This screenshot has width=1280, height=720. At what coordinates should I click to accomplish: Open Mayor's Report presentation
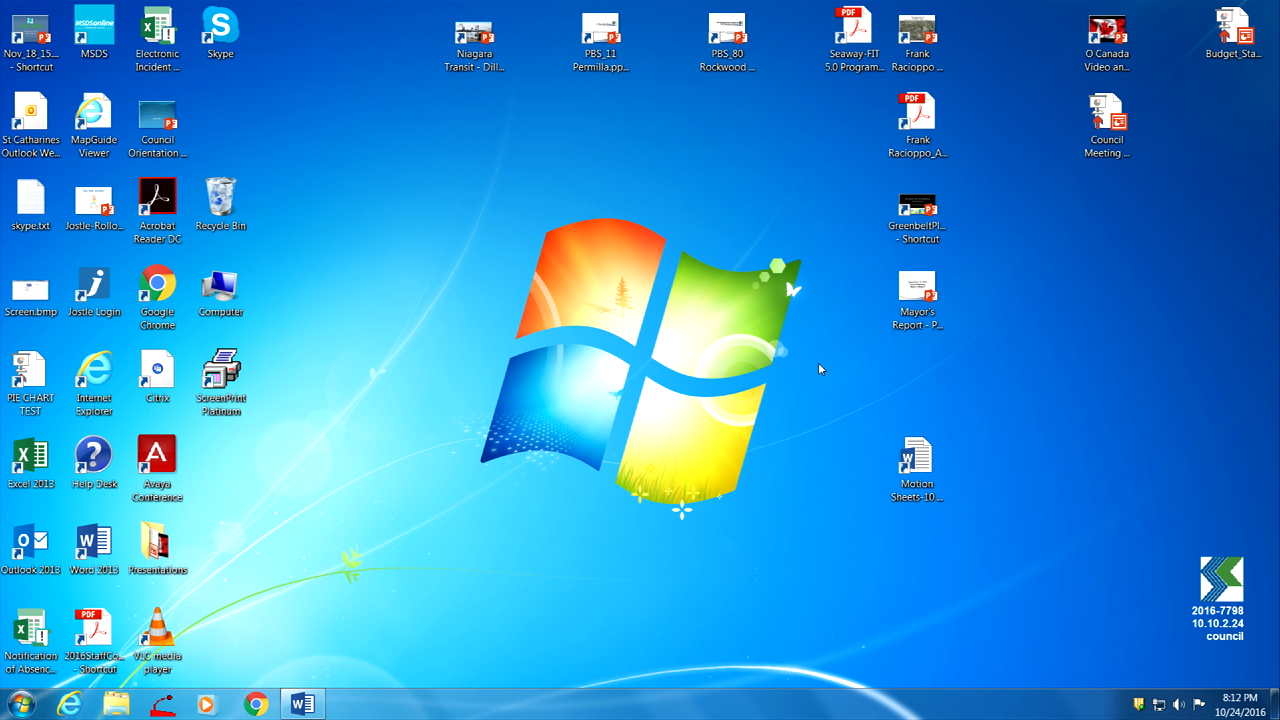click(917, 301)
